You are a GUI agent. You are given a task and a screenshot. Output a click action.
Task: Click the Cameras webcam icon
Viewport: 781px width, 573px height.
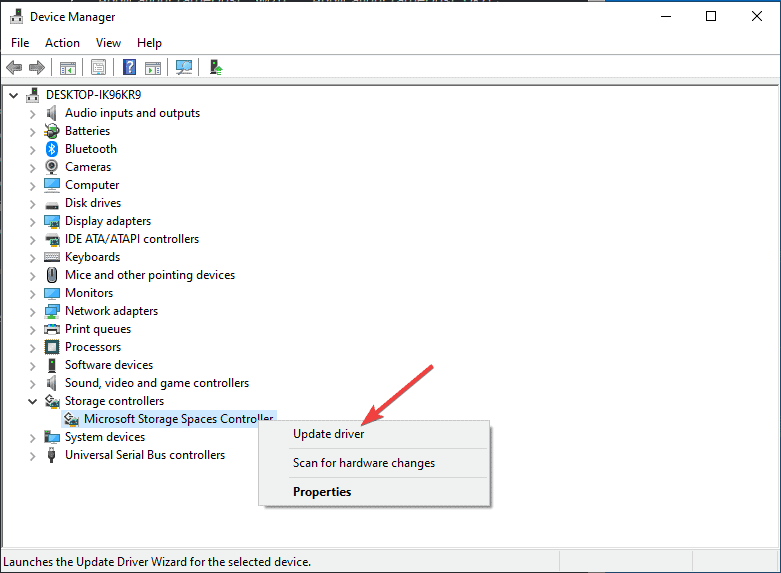tap(52, 167)
